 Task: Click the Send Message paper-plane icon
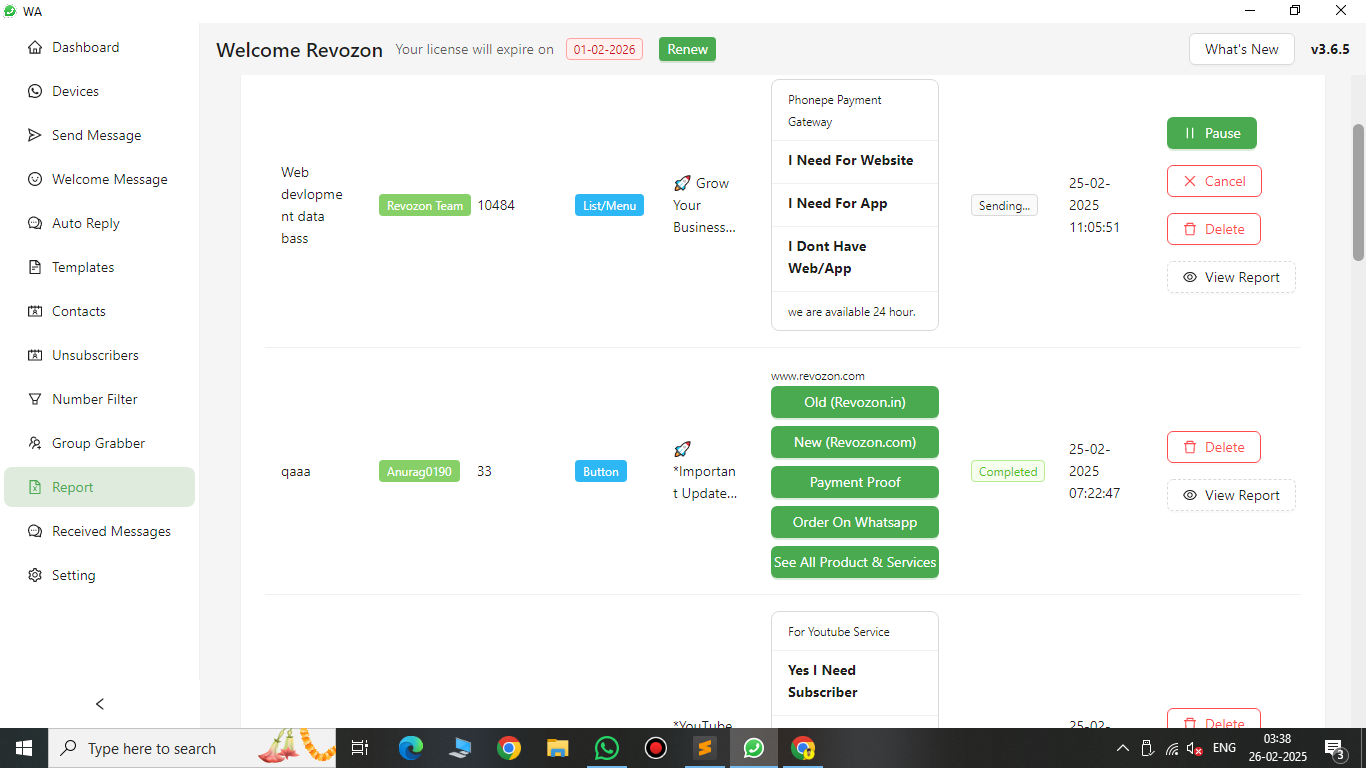coord(35,135)
